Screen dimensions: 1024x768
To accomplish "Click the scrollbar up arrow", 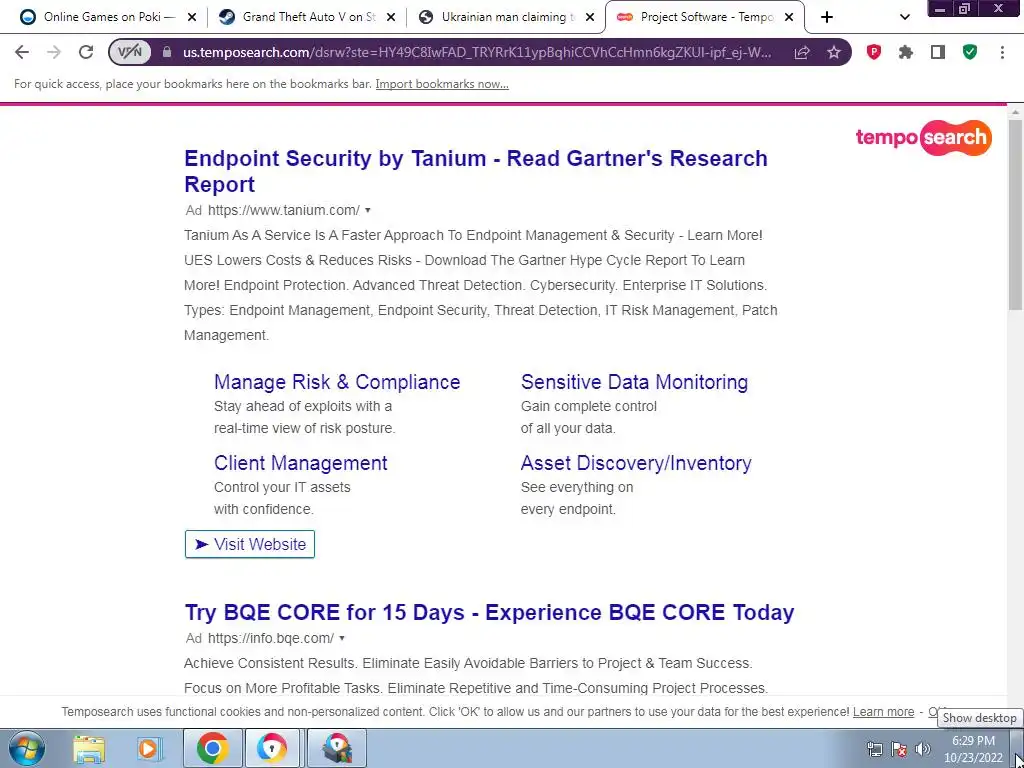I will click(x=1015, y=112).
